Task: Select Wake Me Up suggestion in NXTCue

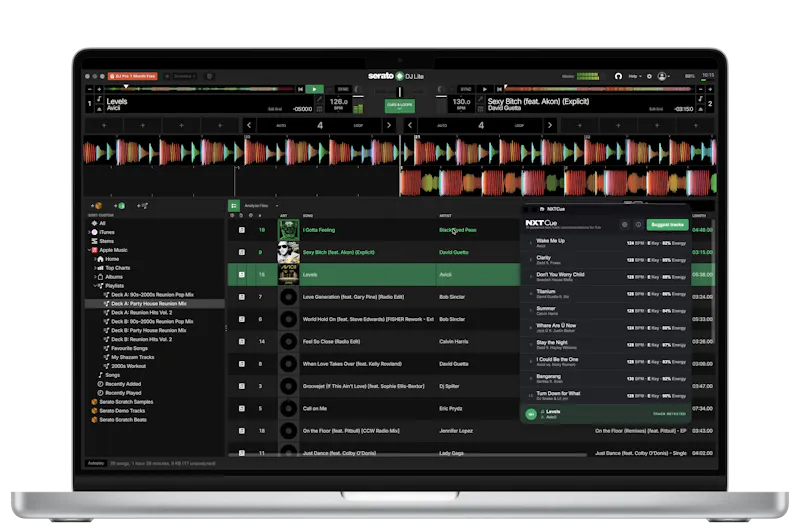Action: tap(607, 243)
